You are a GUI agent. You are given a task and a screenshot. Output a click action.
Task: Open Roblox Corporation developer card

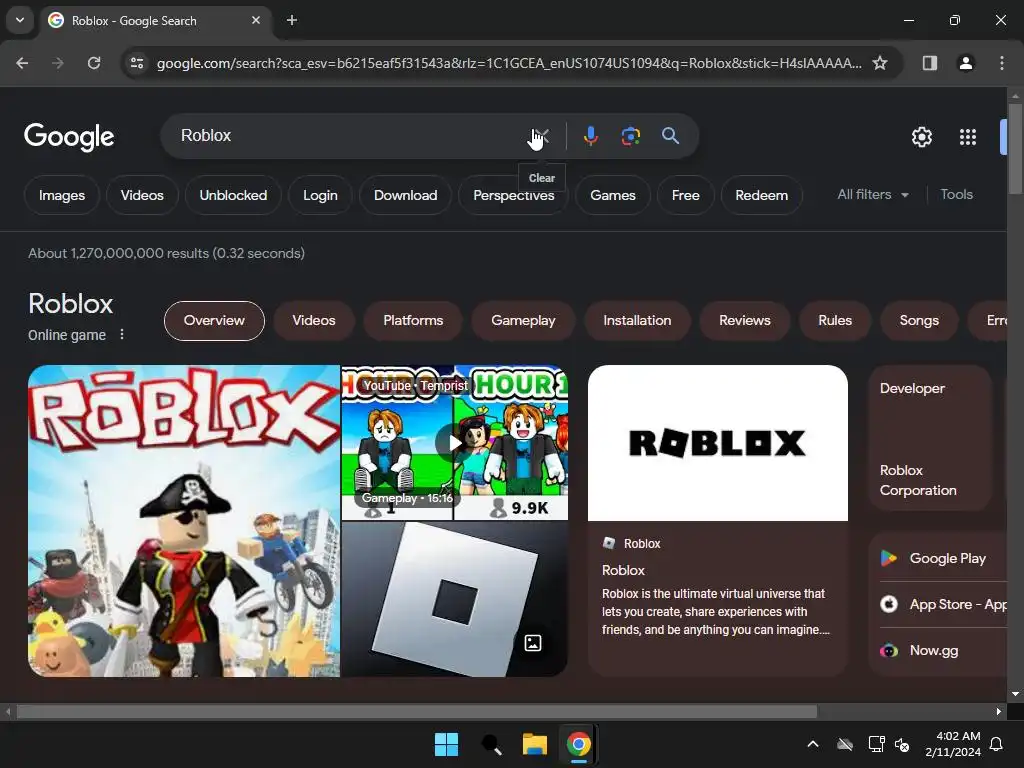click(930, 438)
